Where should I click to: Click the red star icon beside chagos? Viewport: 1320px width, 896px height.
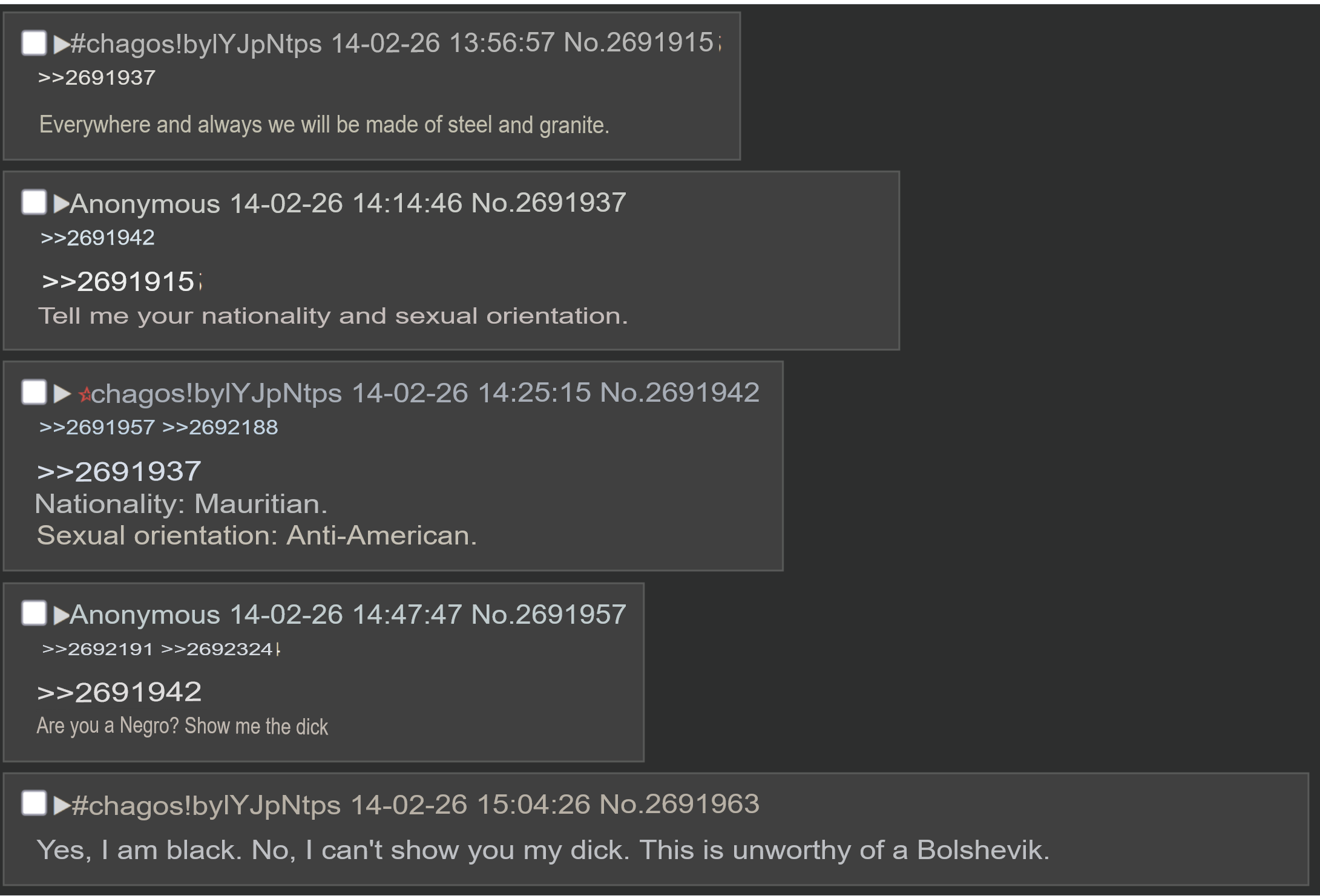(x=85, y=395)
